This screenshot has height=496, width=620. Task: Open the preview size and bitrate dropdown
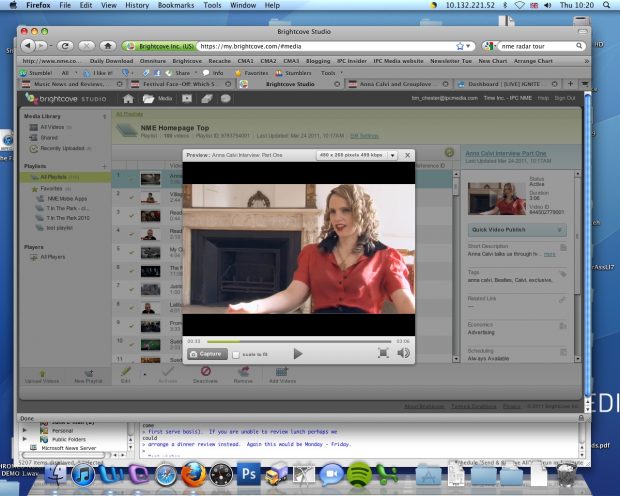coord(356,155)
